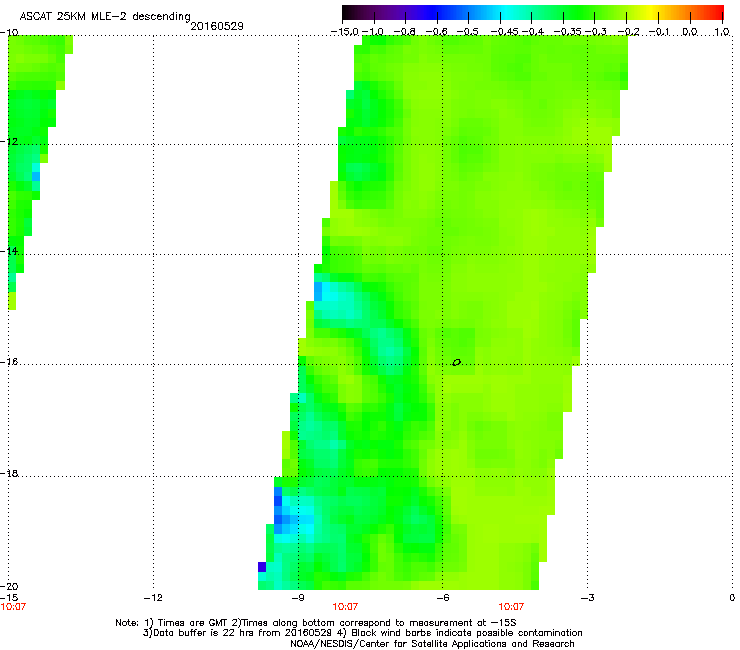Select the -0.1 color scale value
Image resolution: width=740 pixels, height=650 pixels.
659,32
